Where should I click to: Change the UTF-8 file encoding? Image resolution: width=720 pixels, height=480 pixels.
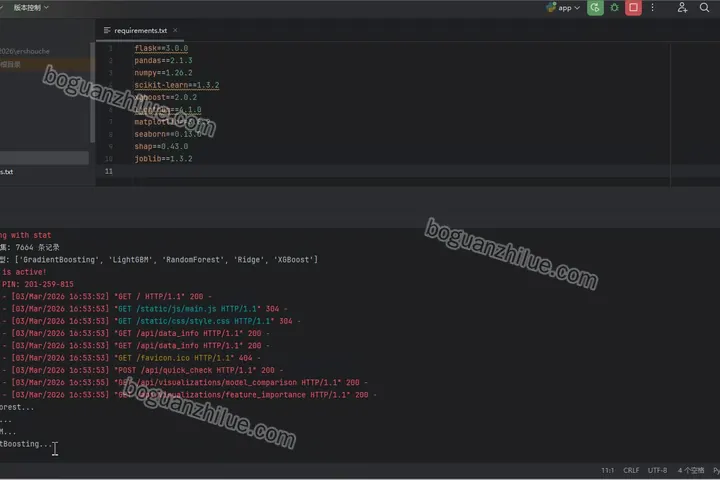click(657, 470)
